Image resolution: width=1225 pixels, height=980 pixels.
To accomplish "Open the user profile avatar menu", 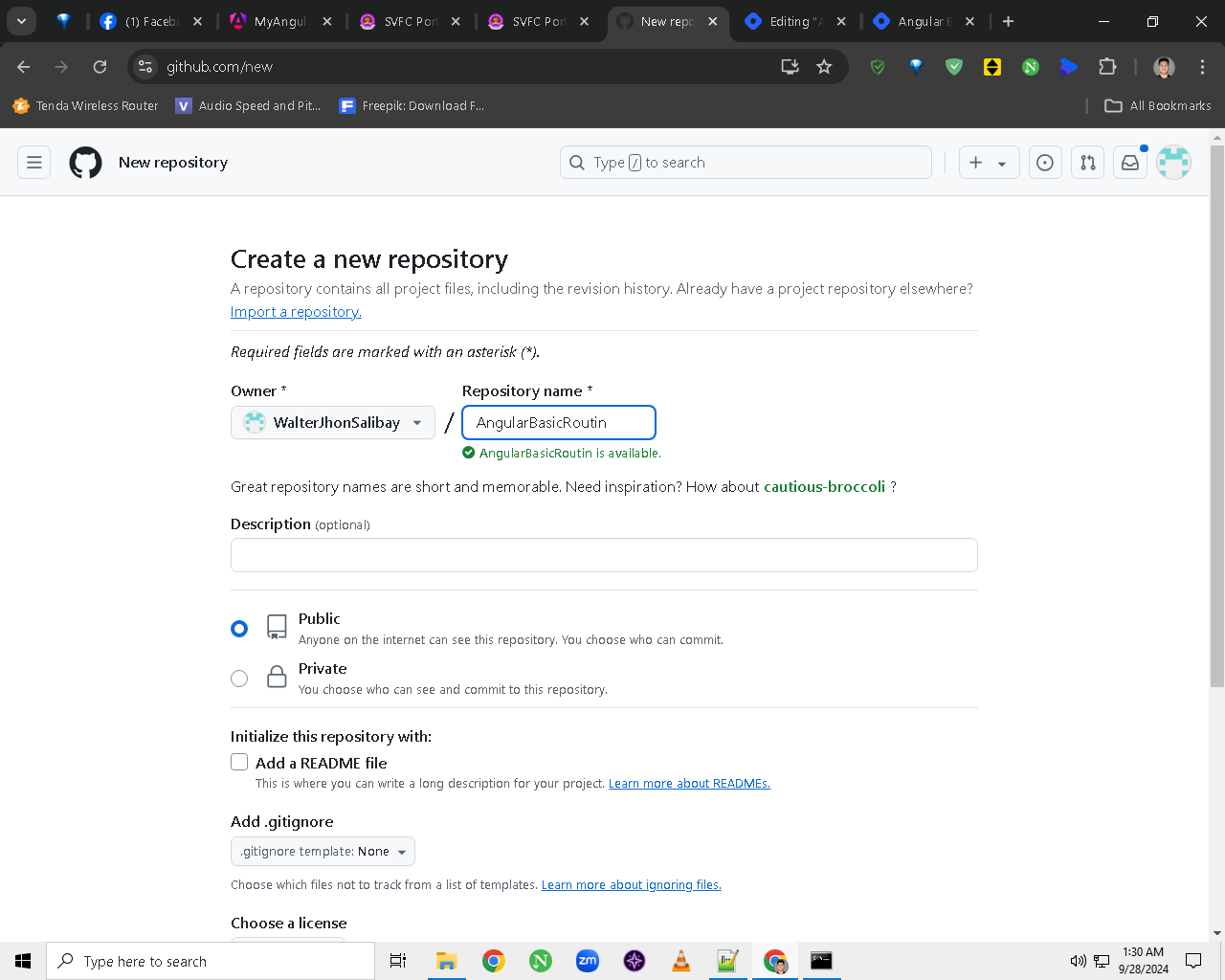I will coord(1173,163).
